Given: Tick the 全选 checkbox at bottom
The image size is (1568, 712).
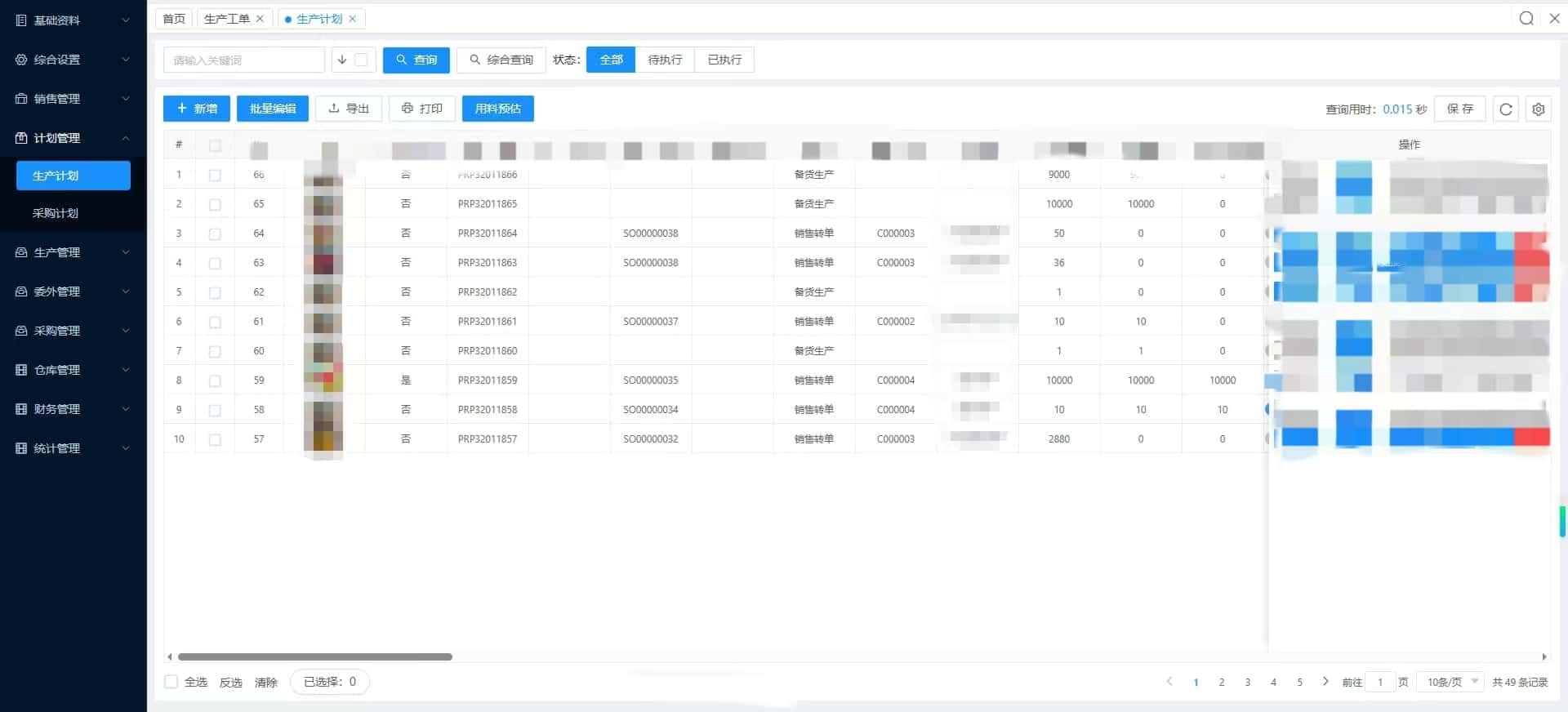Looking at the screenshot, I should (171, 682).
